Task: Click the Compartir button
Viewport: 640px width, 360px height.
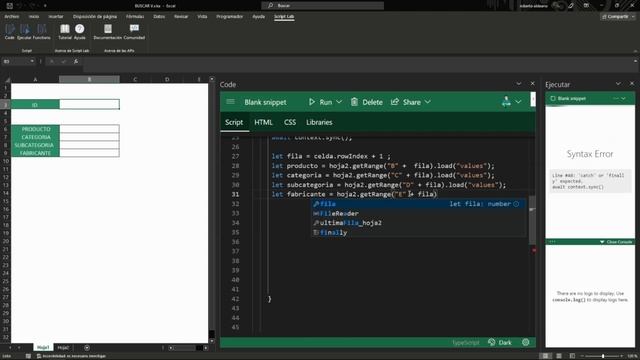Action: point(618,16)
